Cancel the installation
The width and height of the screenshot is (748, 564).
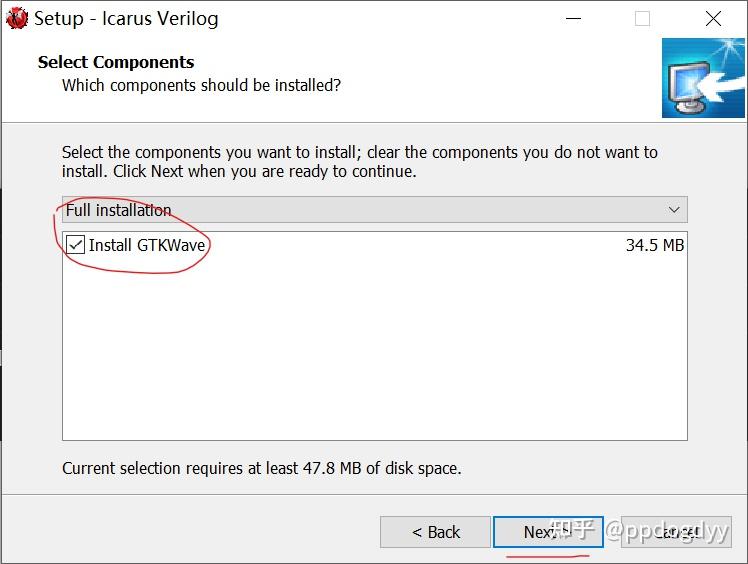pyautogui.click(x=677, y=532)
